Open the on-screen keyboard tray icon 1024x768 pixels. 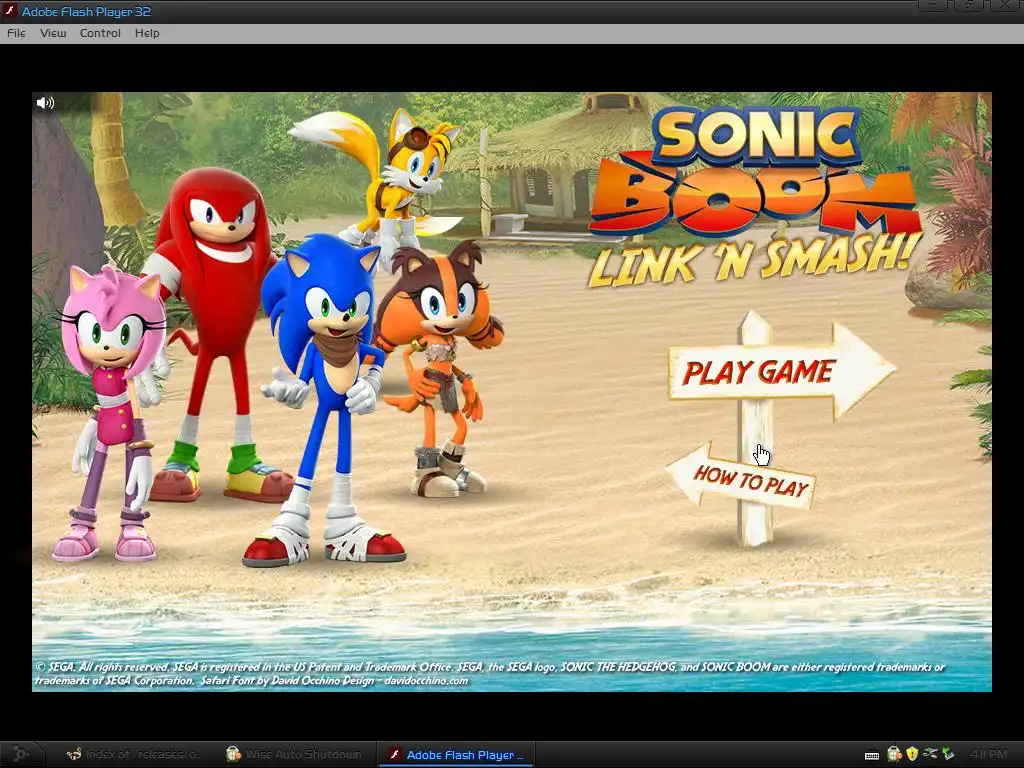[x=872, y=755]
